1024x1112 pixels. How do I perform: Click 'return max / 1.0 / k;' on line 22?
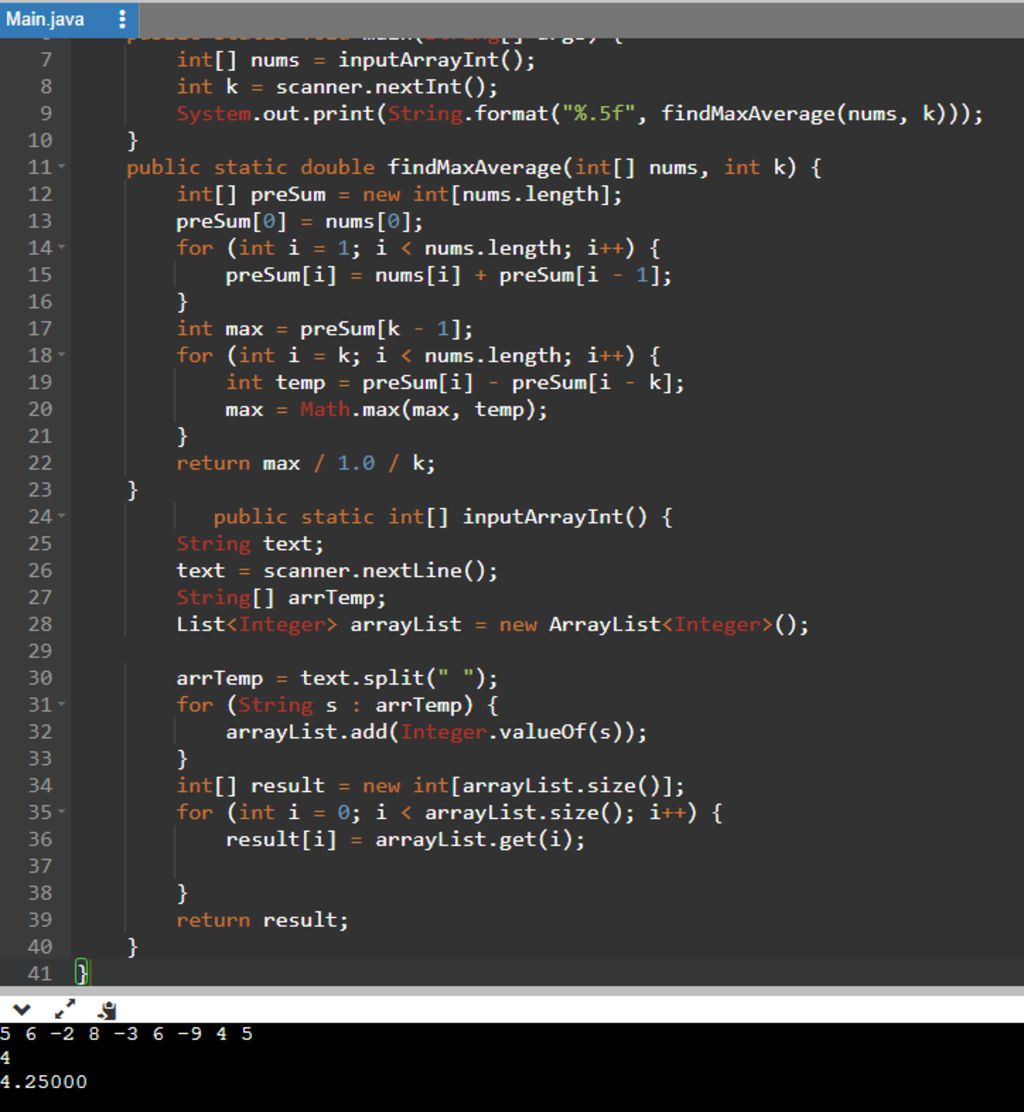click(x=306, y=464)
